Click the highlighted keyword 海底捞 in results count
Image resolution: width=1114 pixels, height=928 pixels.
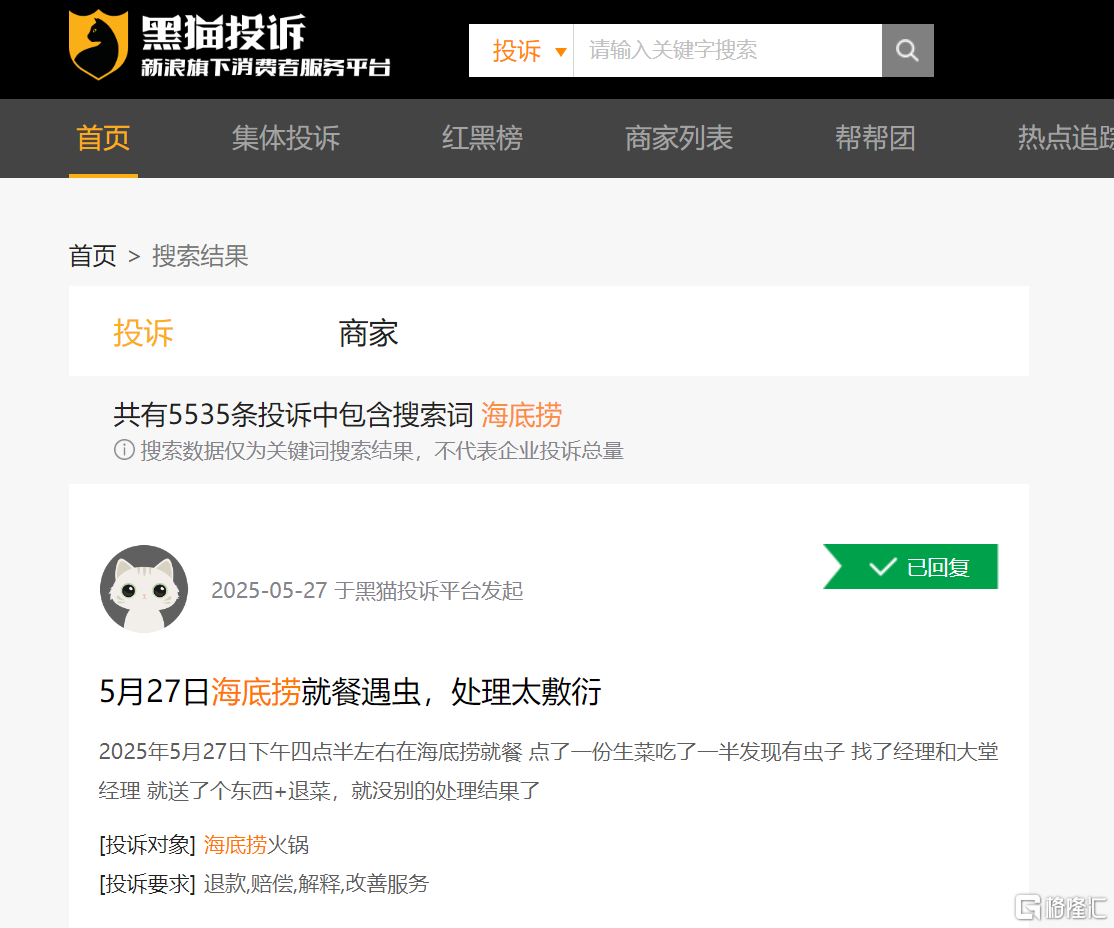click(521, 415)
